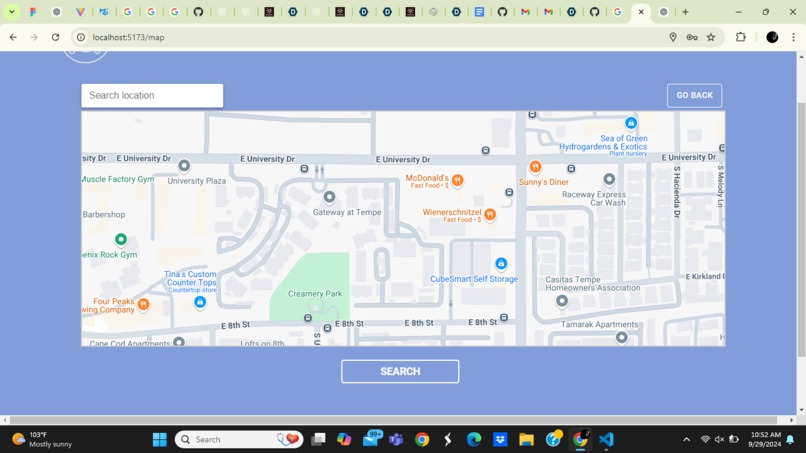Bookmark this page with the star

pyautogui.click(x=711, y=37)
